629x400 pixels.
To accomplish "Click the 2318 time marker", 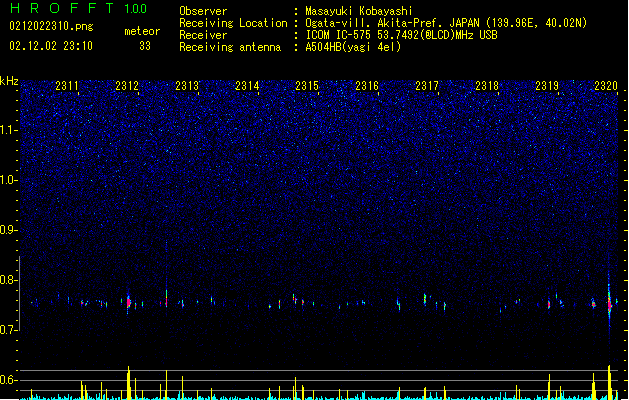I will coord(487,86).
